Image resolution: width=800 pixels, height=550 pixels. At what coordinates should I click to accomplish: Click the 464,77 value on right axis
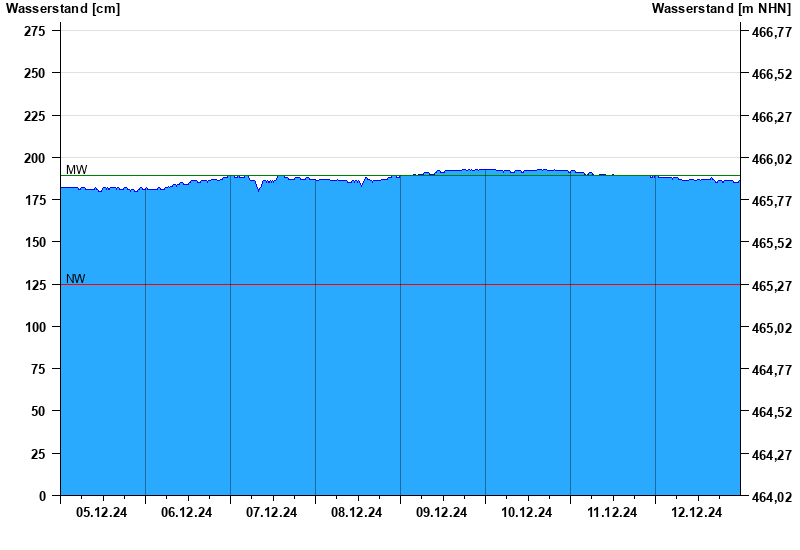[x=772, y=370]
